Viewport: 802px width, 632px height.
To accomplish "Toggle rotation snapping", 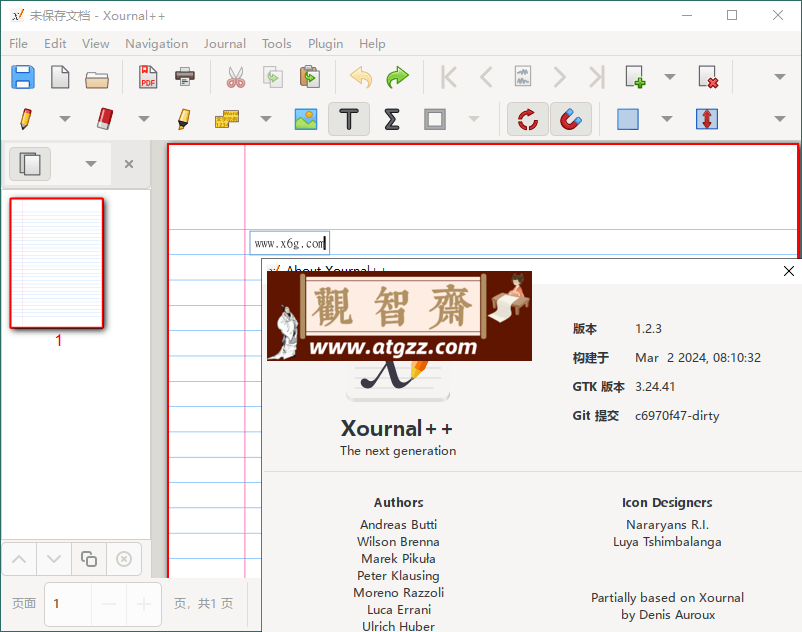I will [x=527, y=119].
